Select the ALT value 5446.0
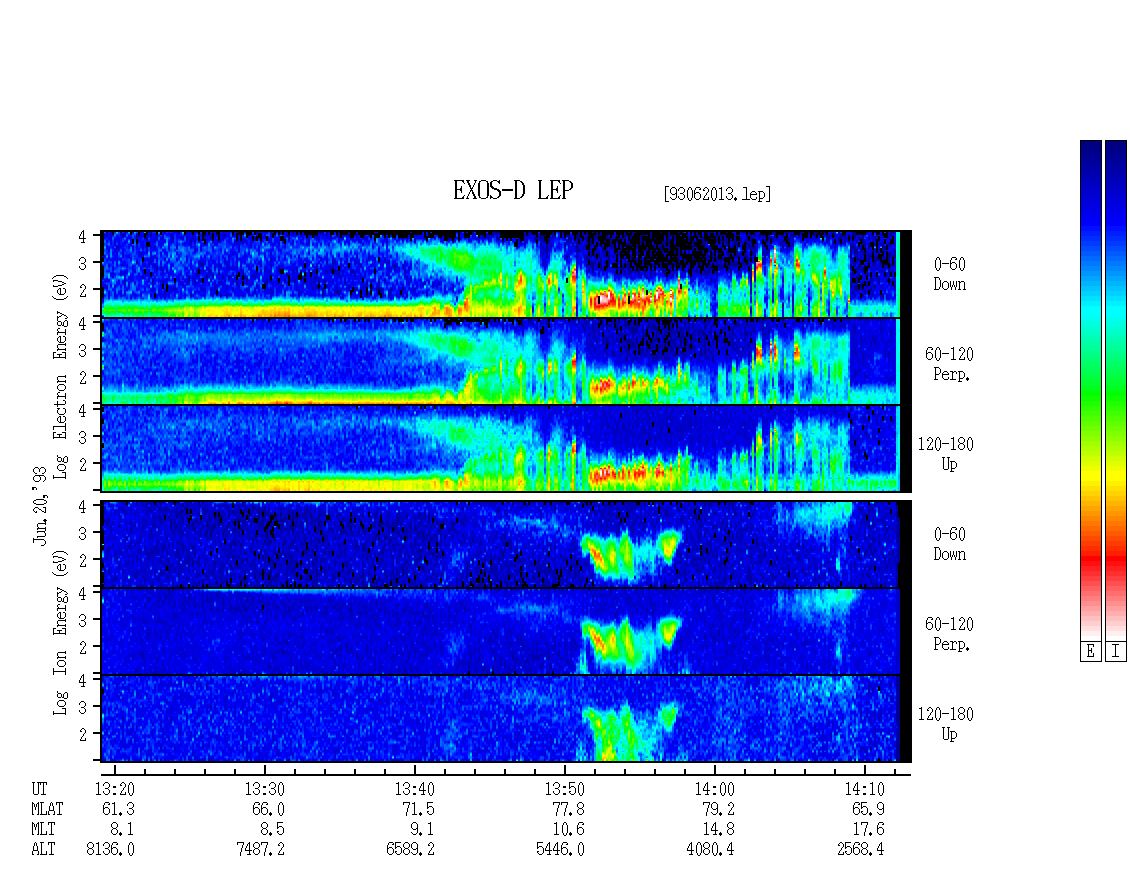Screen dimensions: 1130x875 [x=560, y=850]
